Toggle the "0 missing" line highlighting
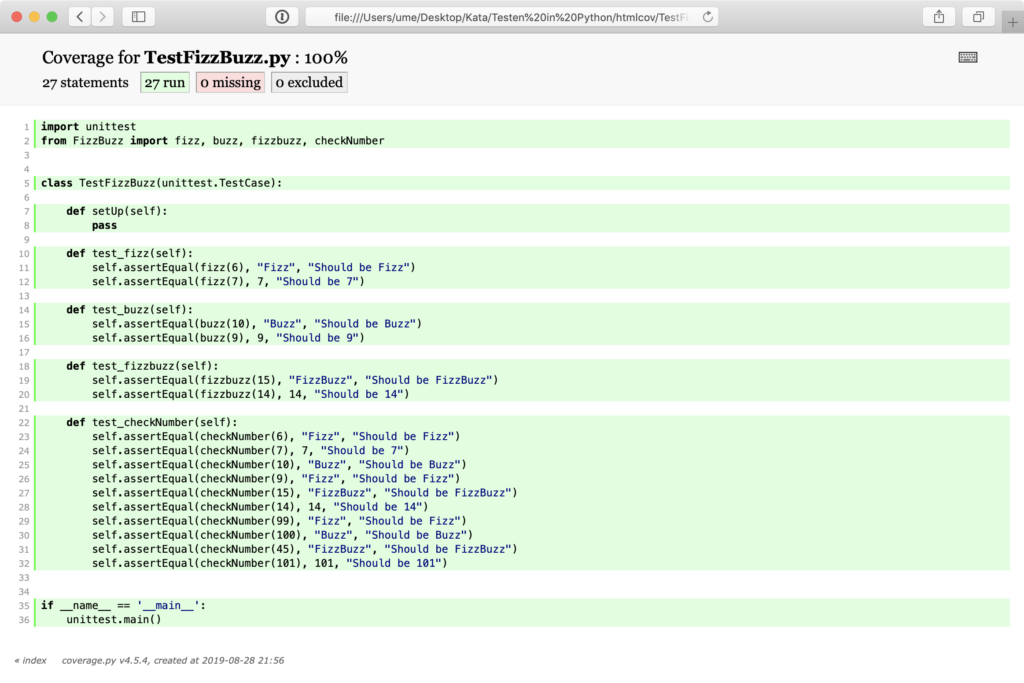The height and width of the screenshot is (683, 1024). coord(230,82)
